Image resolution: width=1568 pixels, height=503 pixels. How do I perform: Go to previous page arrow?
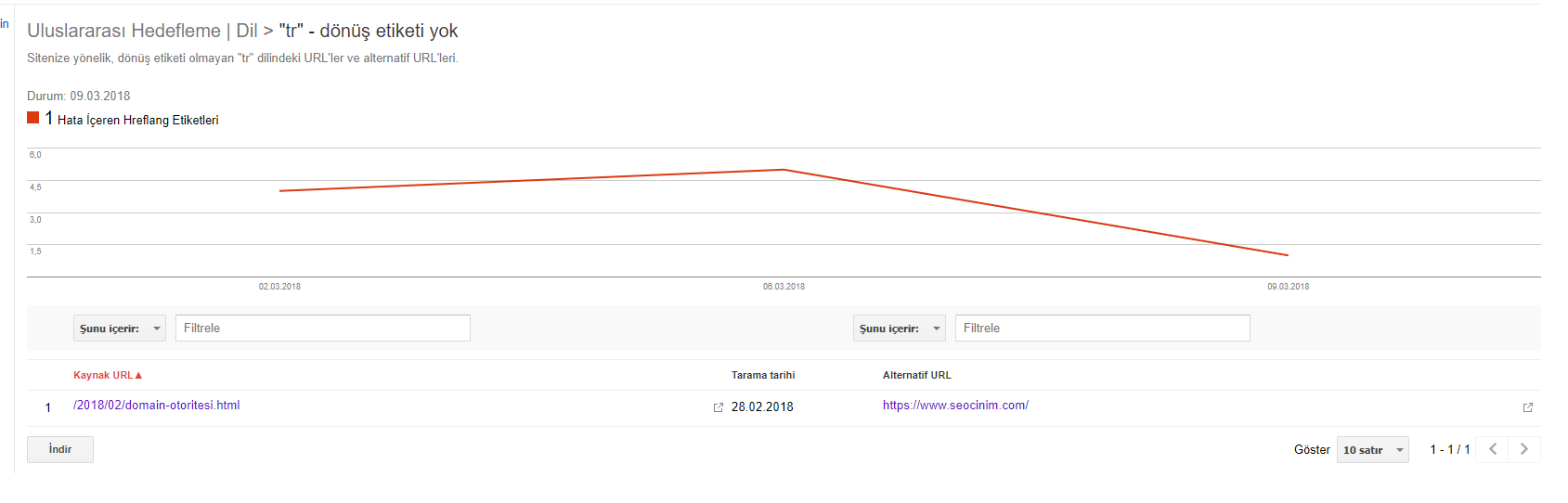click(x=1493, y=449)
